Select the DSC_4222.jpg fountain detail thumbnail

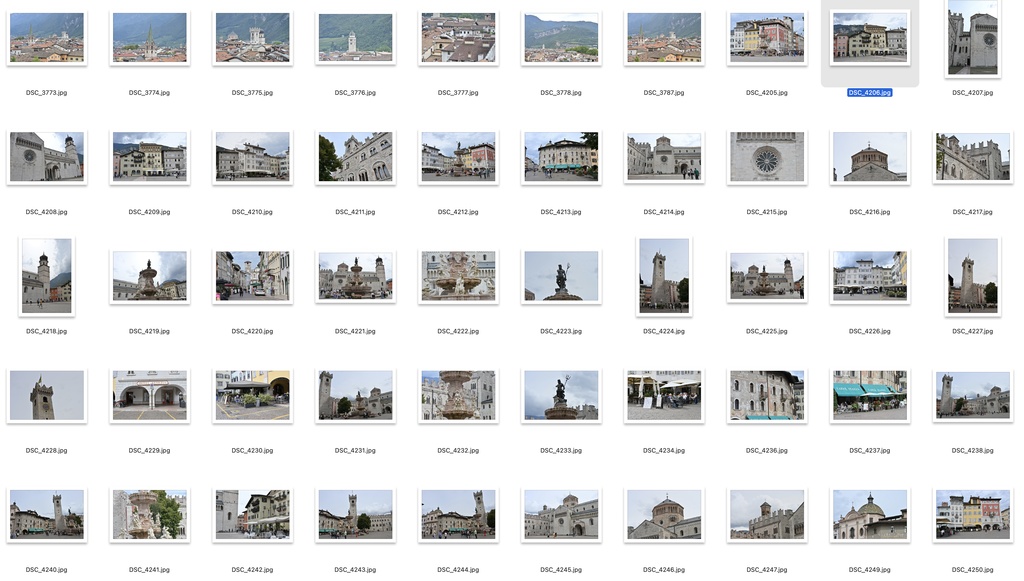(x=458, y=276)
